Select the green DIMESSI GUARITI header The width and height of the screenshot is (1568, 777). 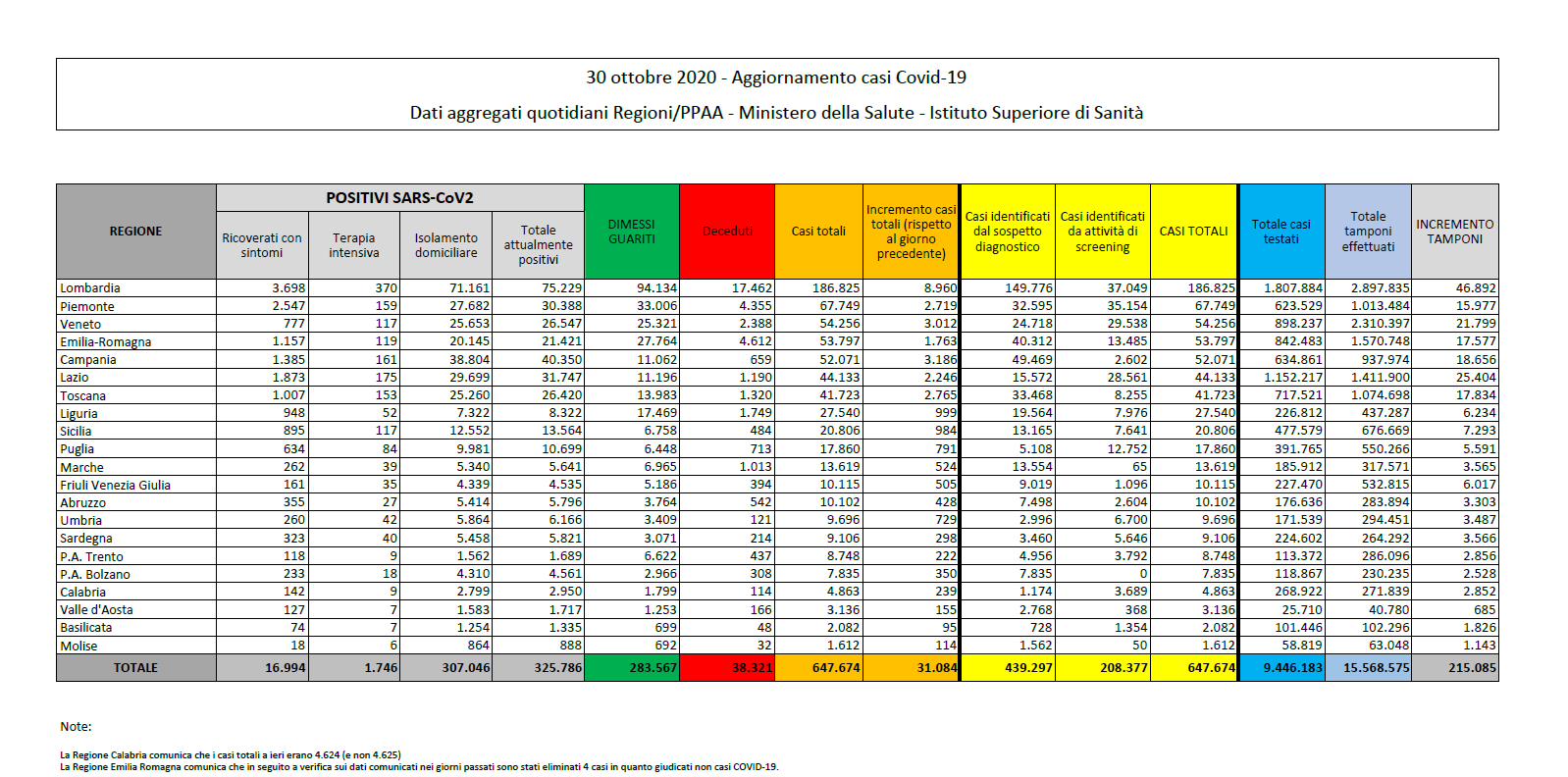[x=632, y=232]
